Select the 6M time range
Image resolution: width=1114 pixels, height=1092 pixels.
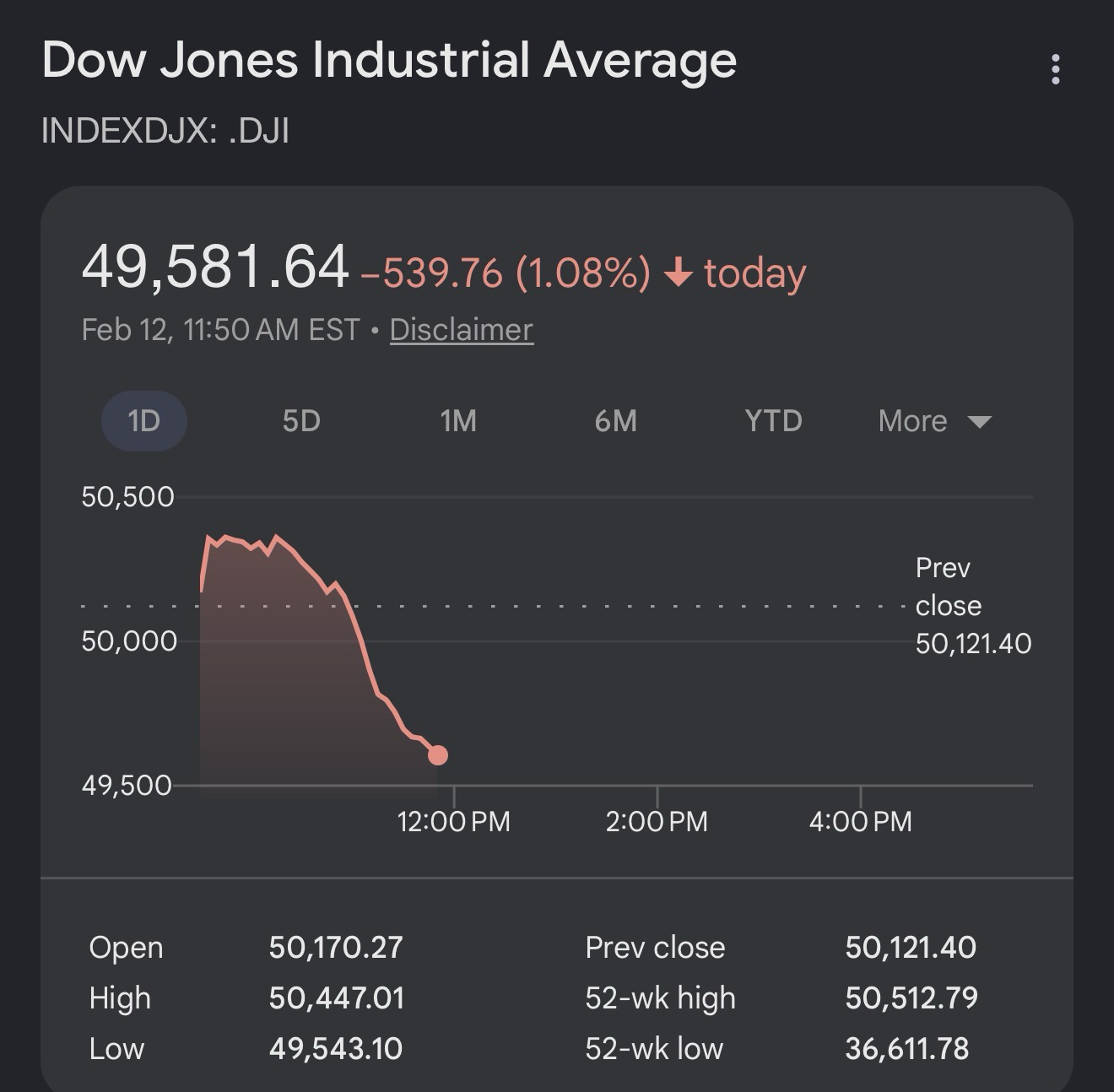615,420
